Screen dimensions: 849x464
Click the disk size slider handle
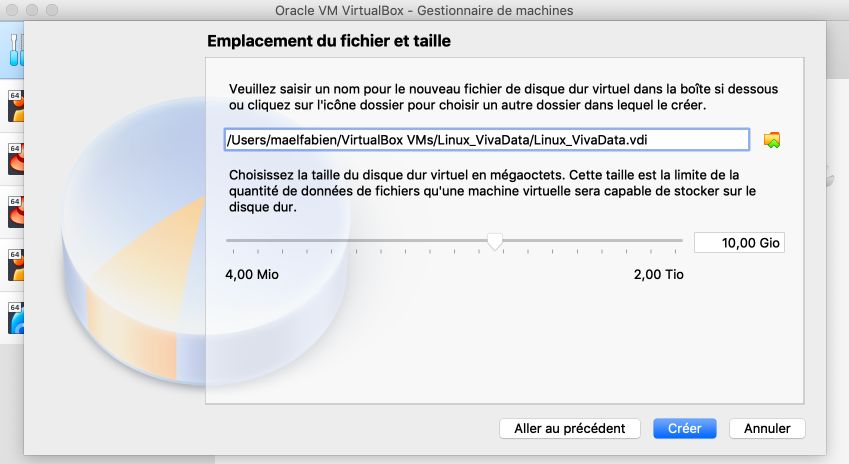click(x=495, y=241)
